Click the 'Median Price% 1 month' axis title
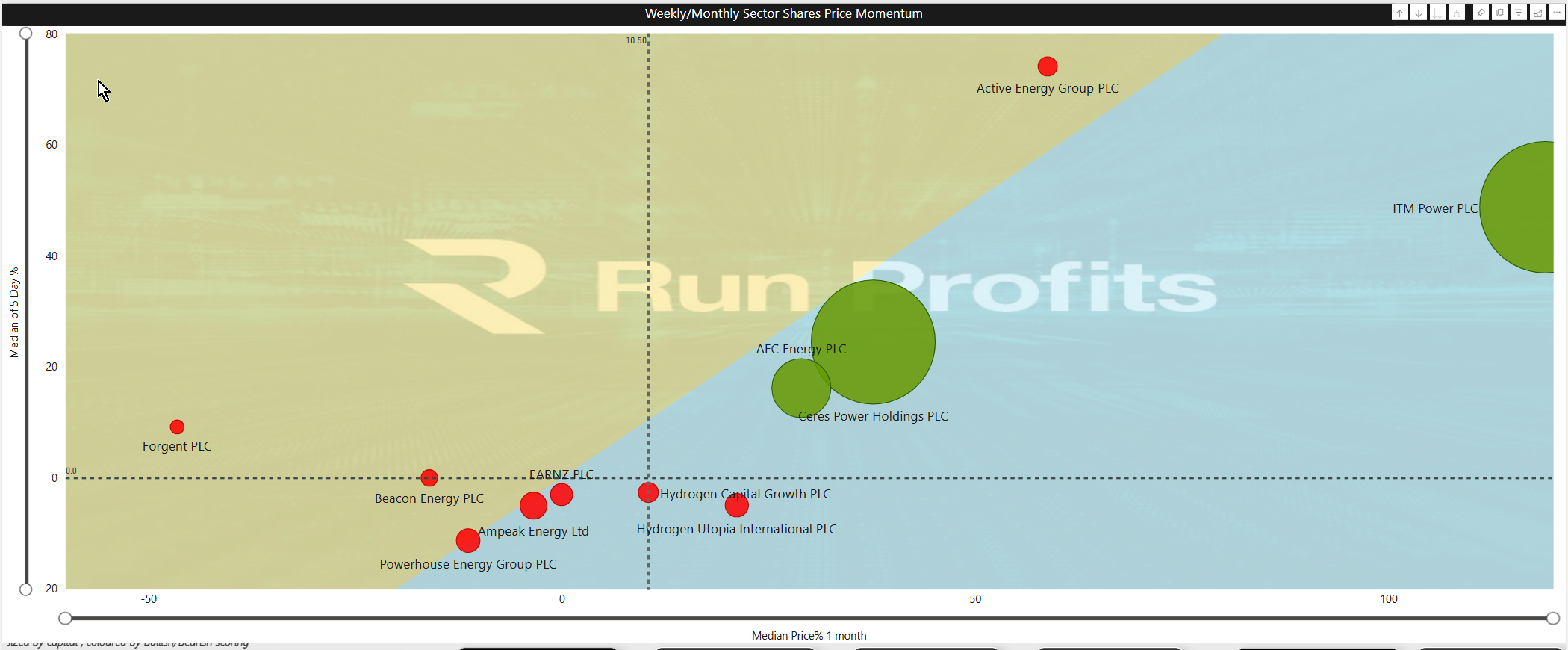 point(809,636)
